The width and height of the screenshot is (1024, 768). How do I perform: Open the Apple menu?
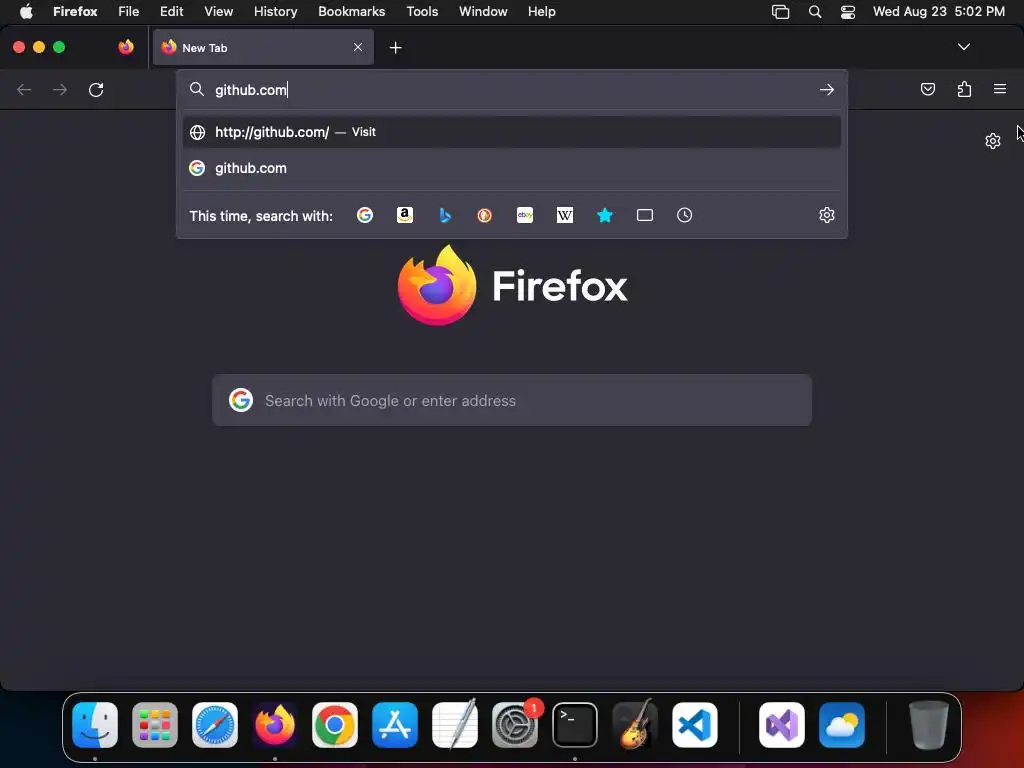[x=26, y=11]
